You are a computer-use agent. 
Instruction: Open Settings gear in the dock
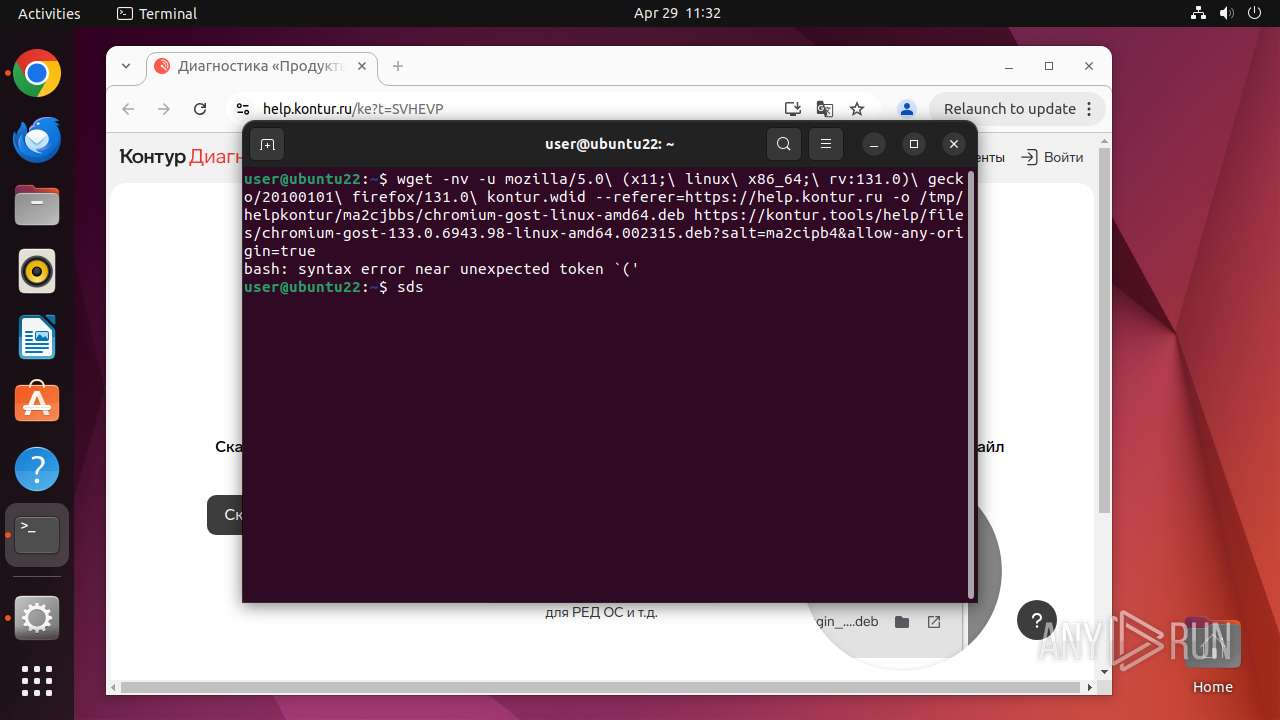point(37,619)
